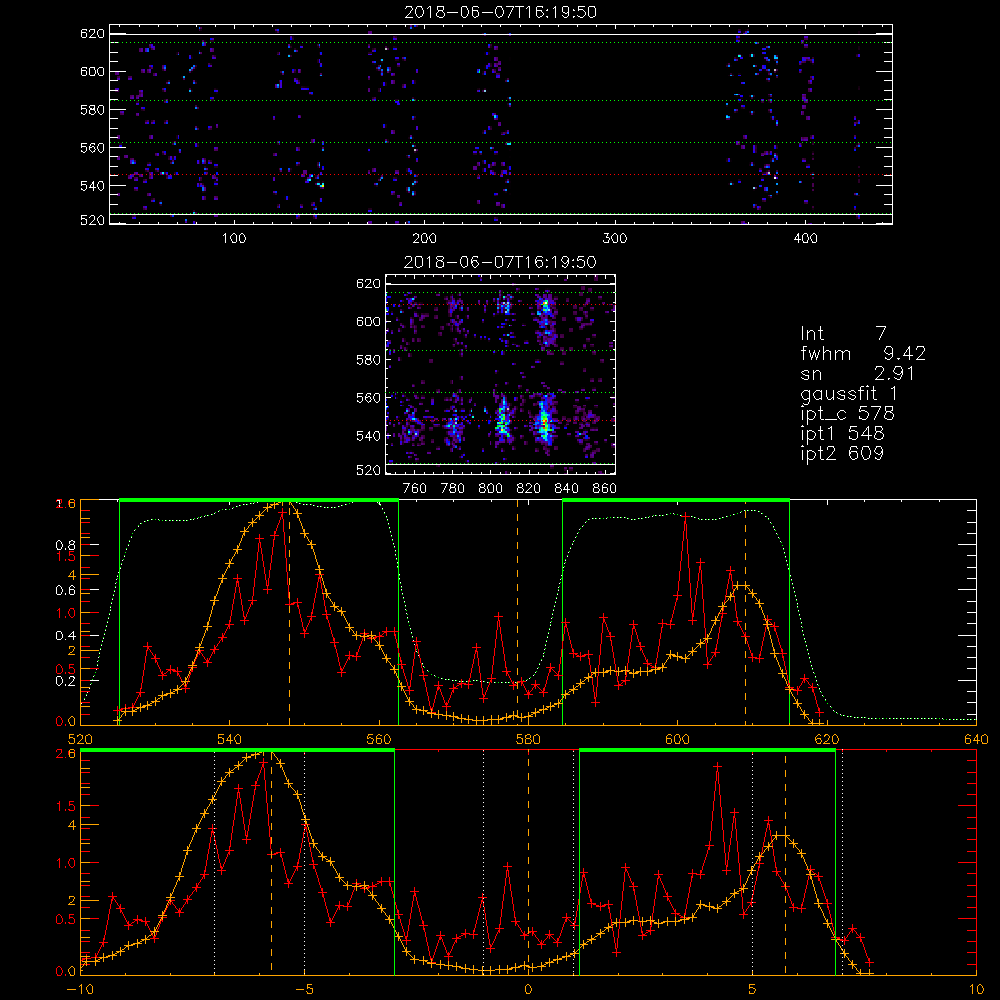Click the 'ipt1 548' readout line
Screen dimensions: 1000x1000
tap(842, 434)
